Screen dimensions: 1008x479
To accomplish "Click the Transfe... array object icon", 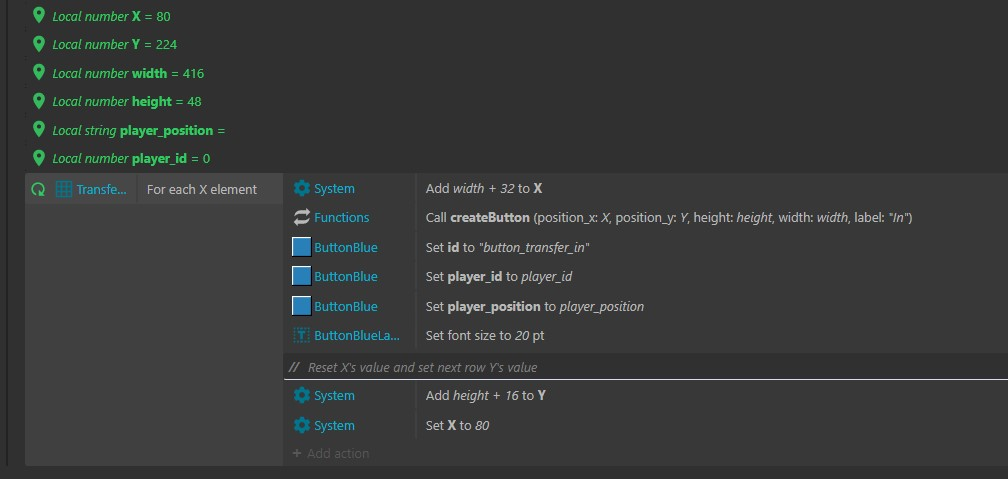I will (x=64, y=190).
